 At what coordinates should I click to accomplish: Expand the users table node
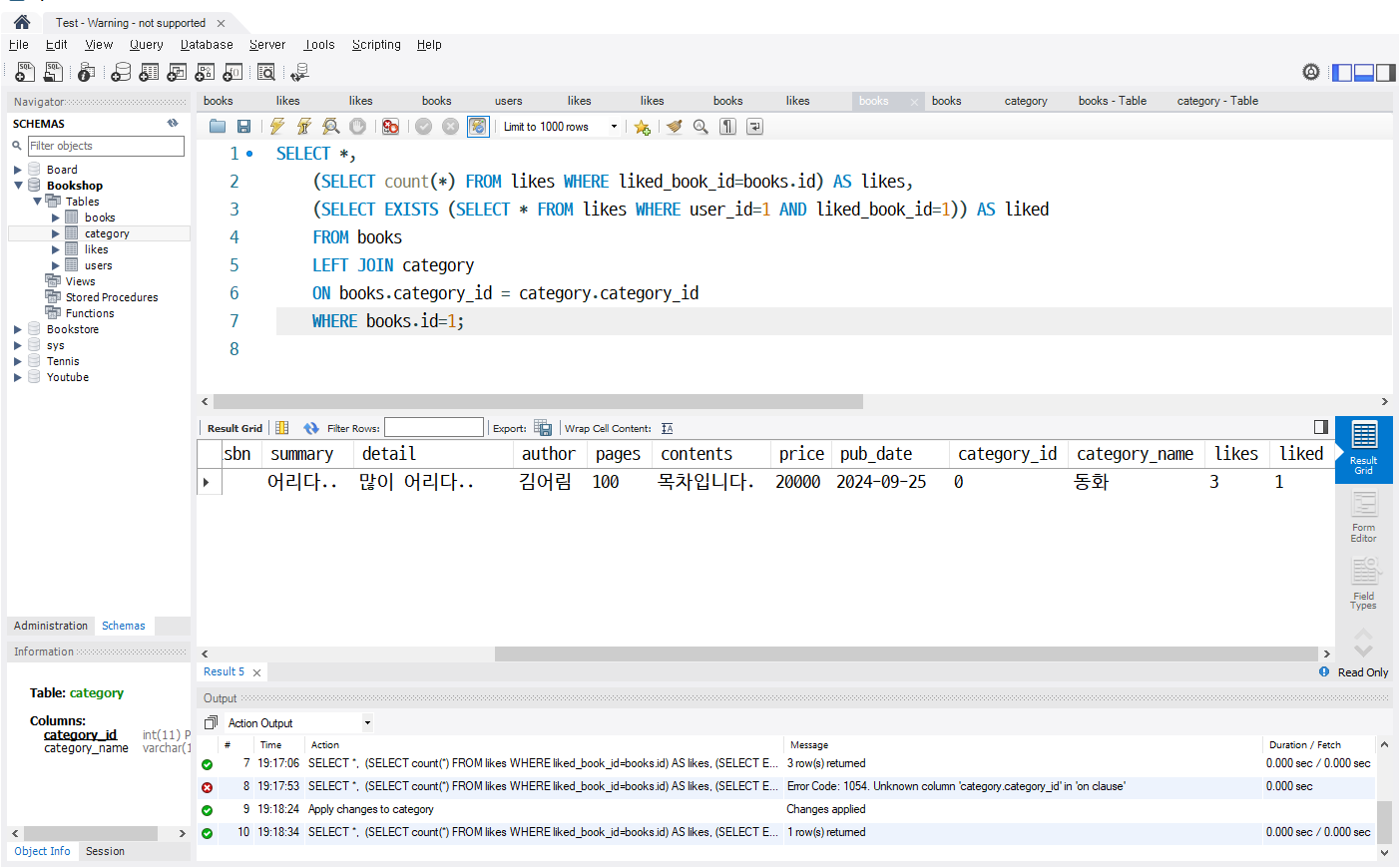point(56,265)
